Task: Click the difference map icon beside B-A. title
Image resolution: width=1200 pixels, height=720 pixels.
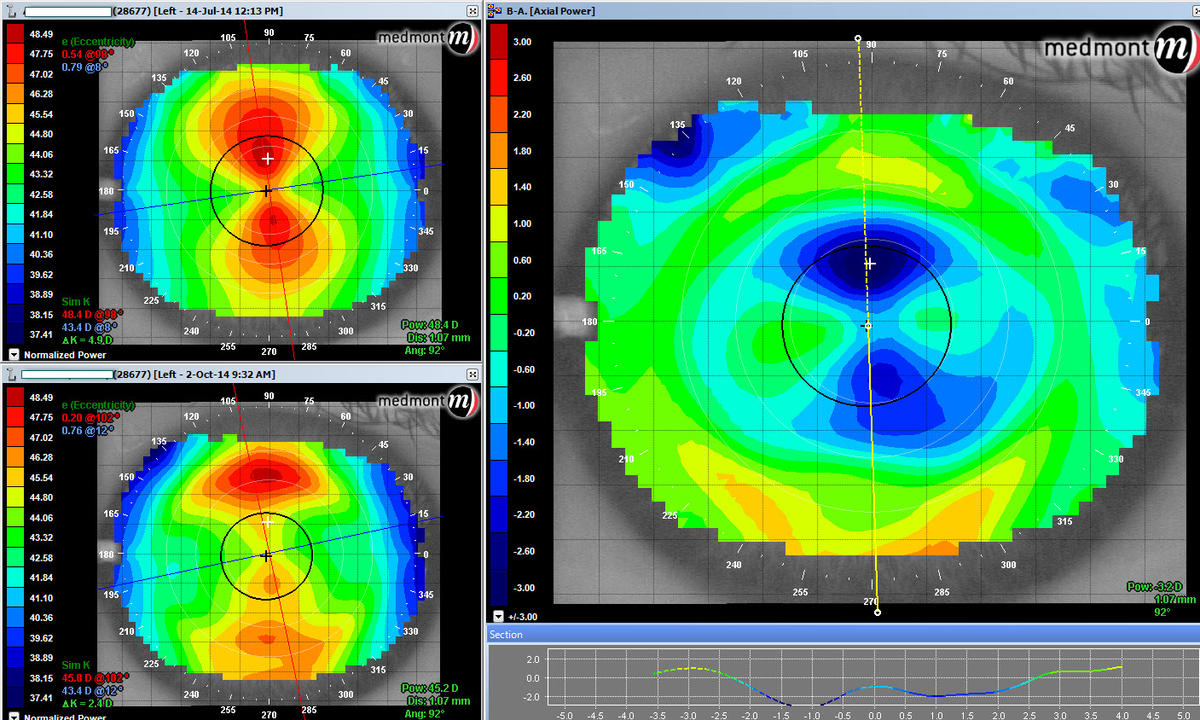Action: (x=497, y=10)
